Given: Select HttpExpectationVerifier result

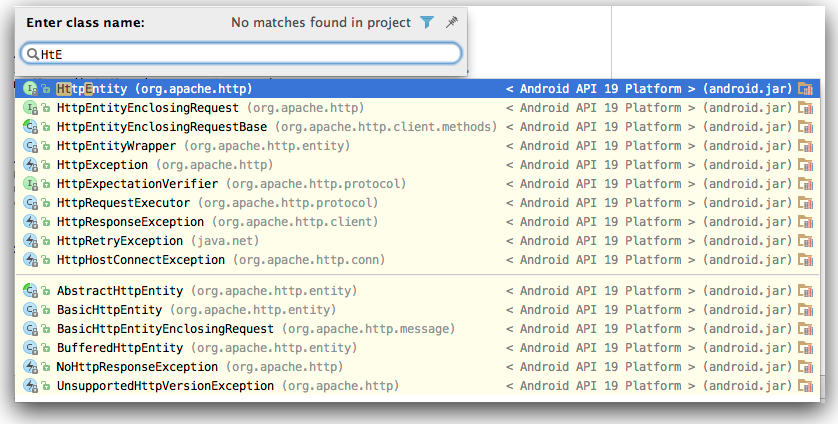Looking at the screenshot, I should click(417, 184).
